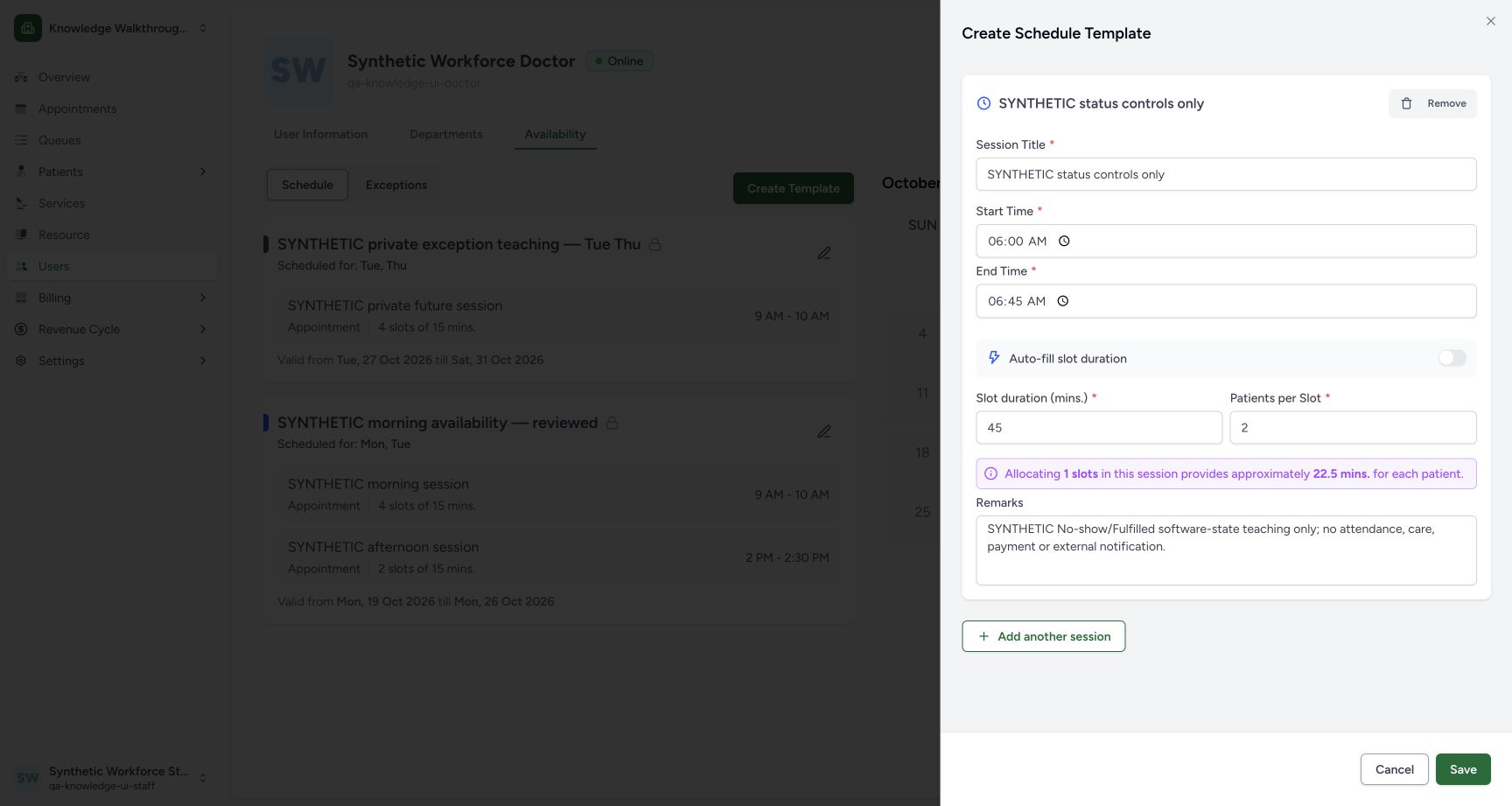Click the lock icon beside private exception teaching

pyautogui.click(x=654, y=244)
